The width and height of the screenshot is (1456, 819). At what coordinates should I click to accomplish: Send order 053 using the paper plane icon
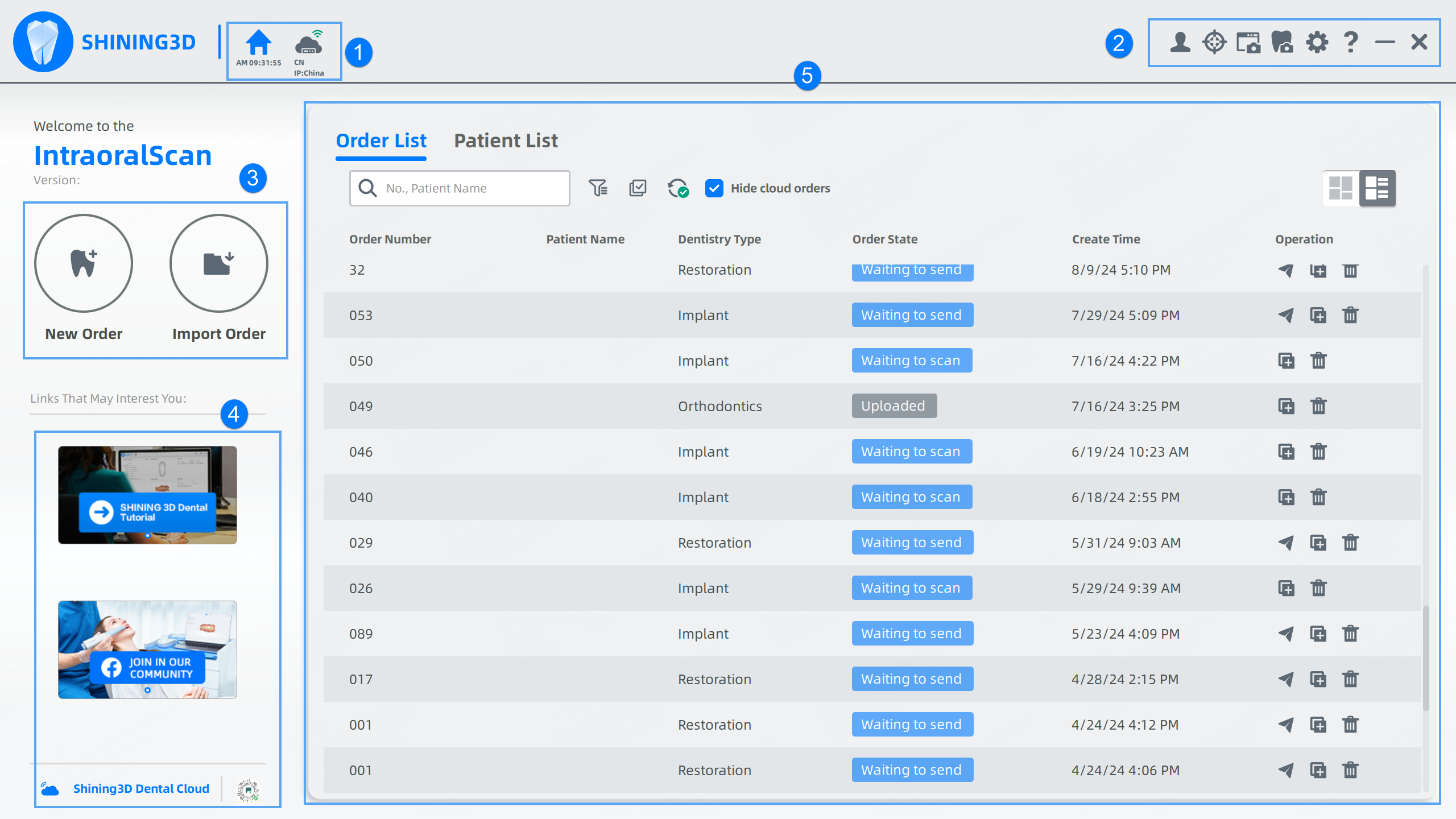(x=1285, y=315)
